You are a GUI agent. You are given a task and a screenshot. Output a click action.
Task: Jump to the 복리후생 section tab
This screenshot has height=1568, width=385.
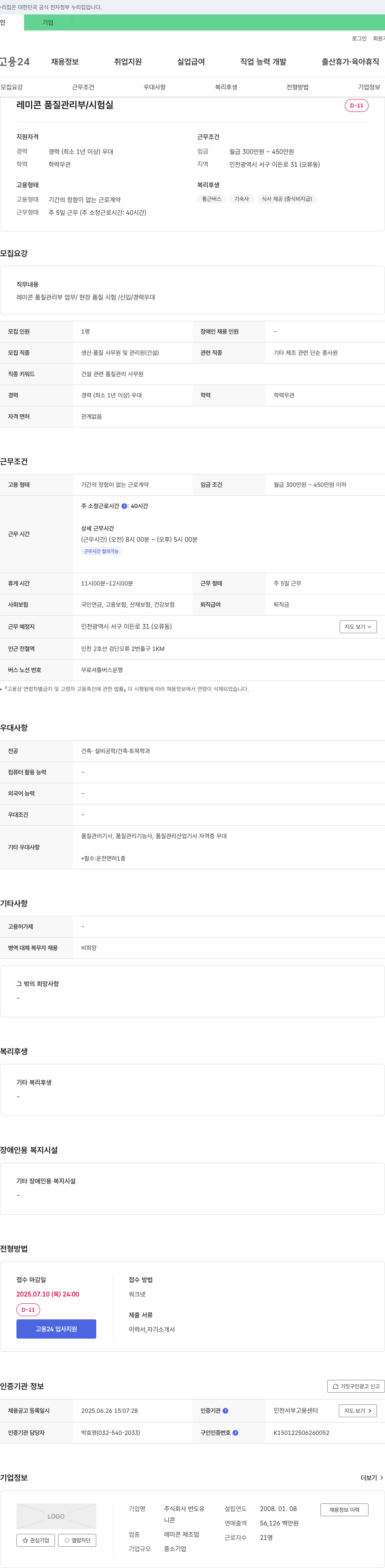[x=226, y=87]
